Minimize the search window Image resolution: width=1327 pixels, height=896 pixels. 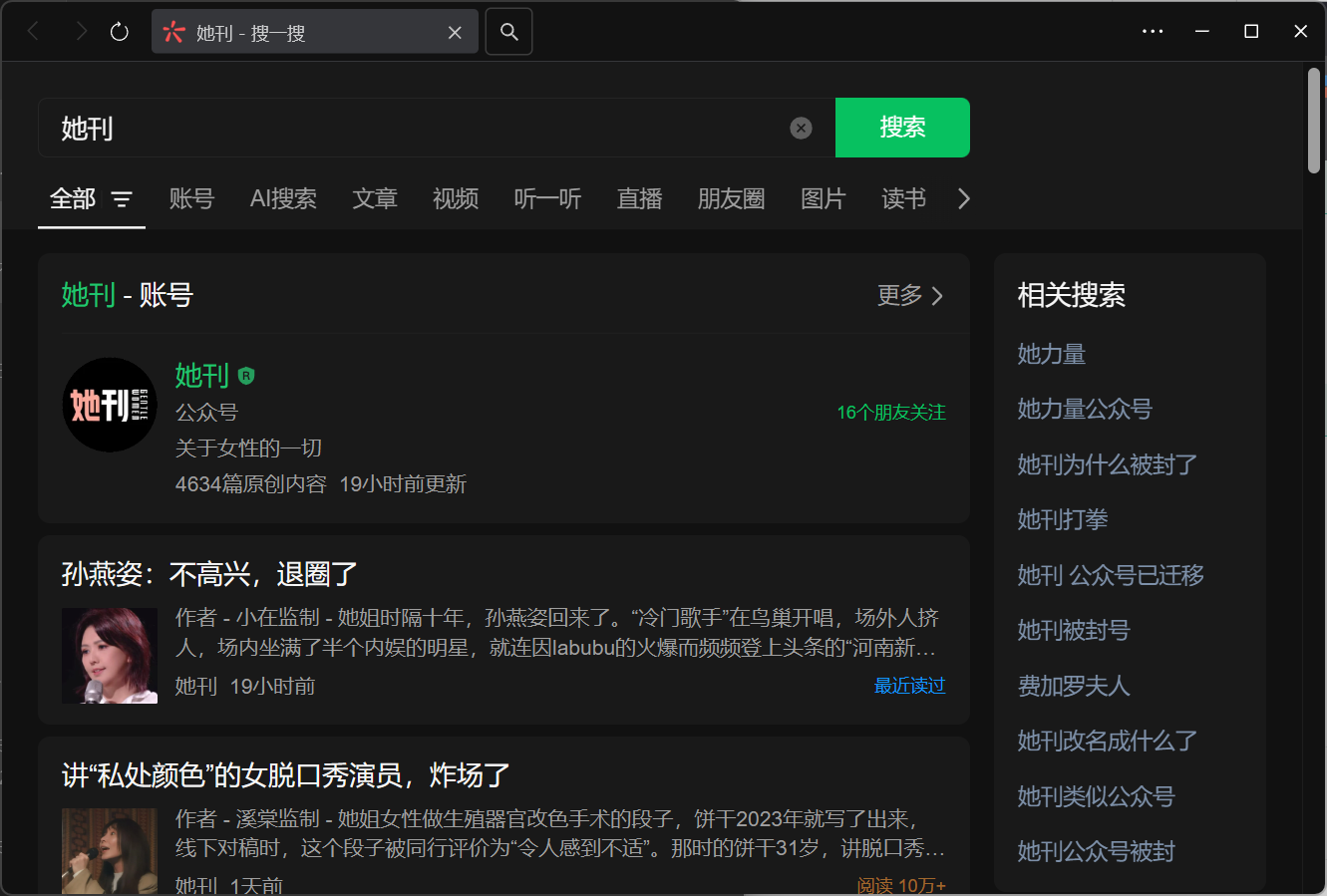click(x=1202, y=32)
